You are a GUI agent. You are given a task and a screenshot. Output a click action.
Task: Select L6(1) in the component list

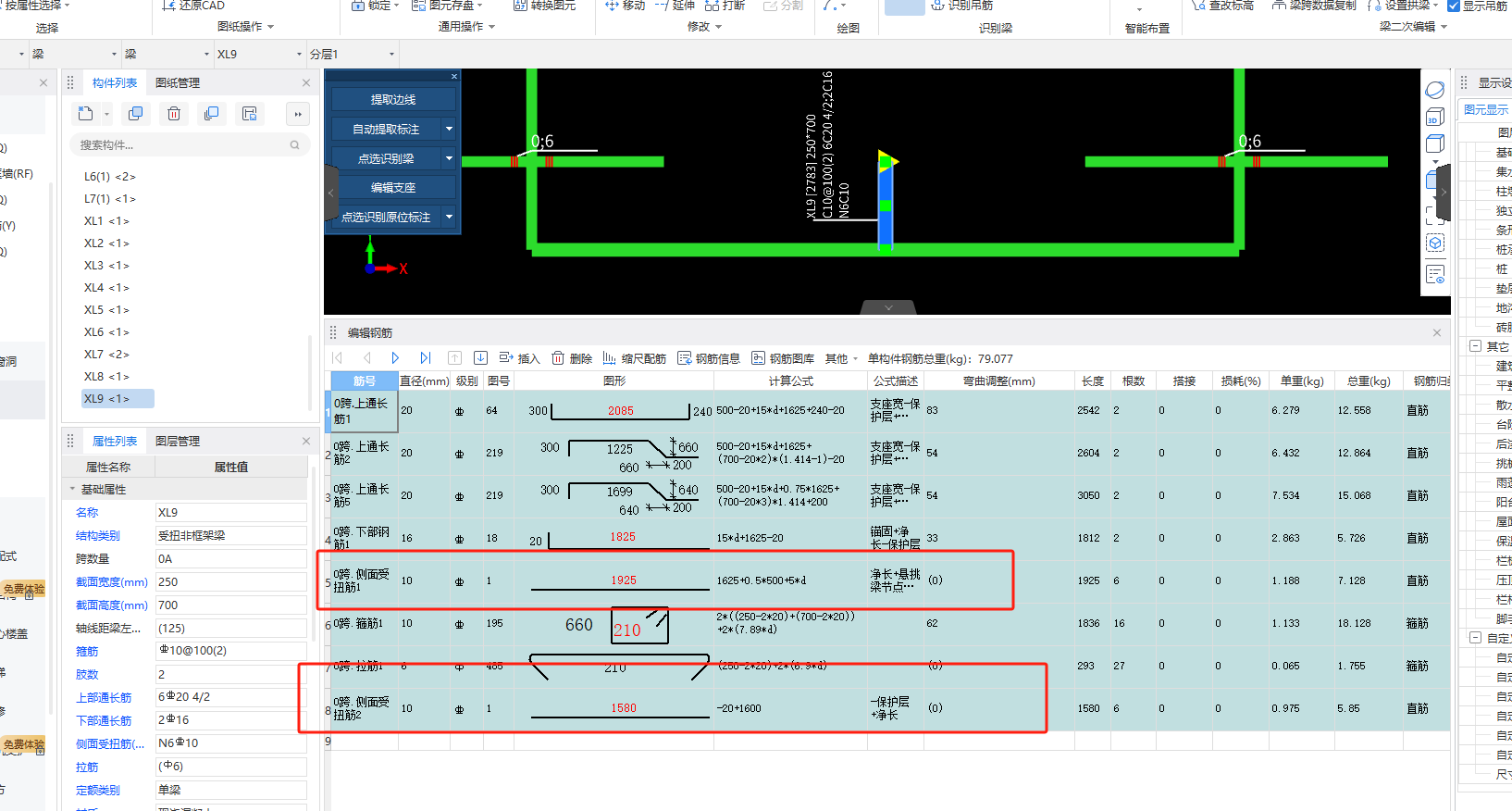[110, 176]
